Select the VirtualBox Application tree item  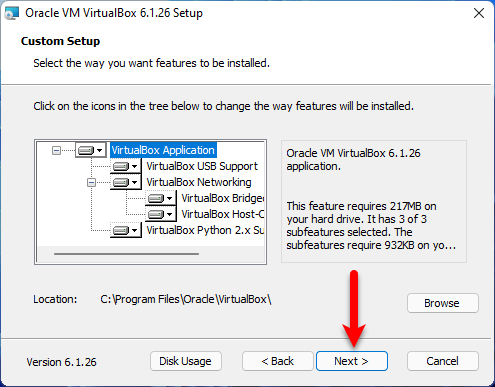tap(163, 150)
